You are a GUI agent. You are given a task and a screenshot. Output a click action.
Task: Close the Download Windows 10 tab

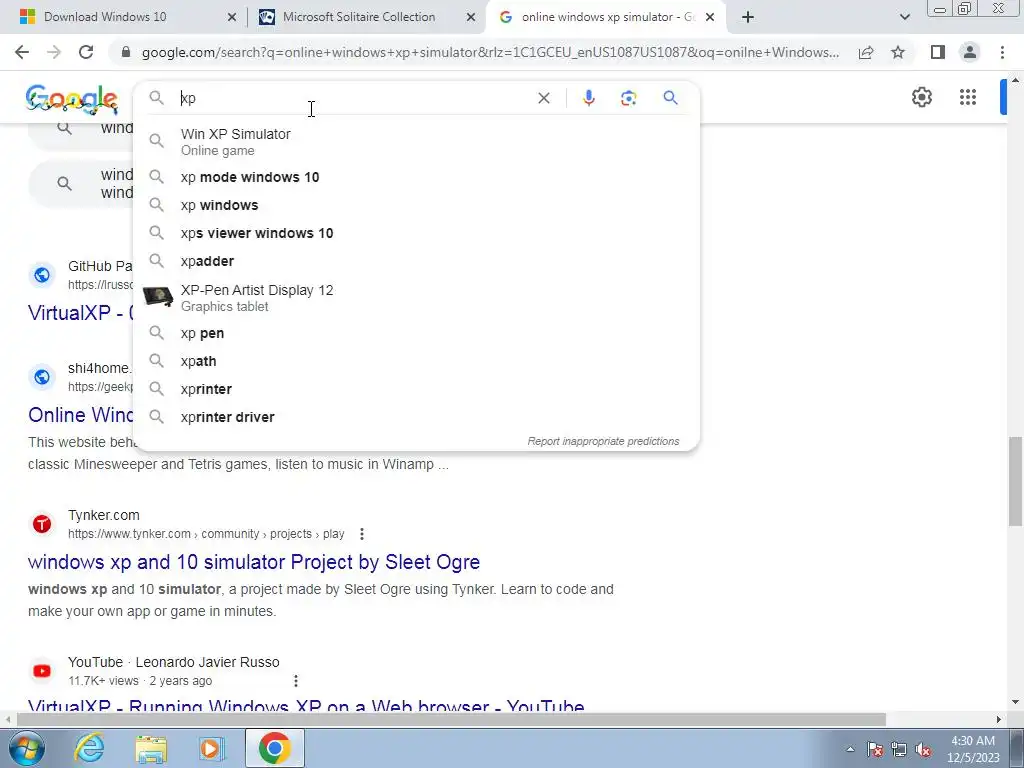click(x=231, y=17)
